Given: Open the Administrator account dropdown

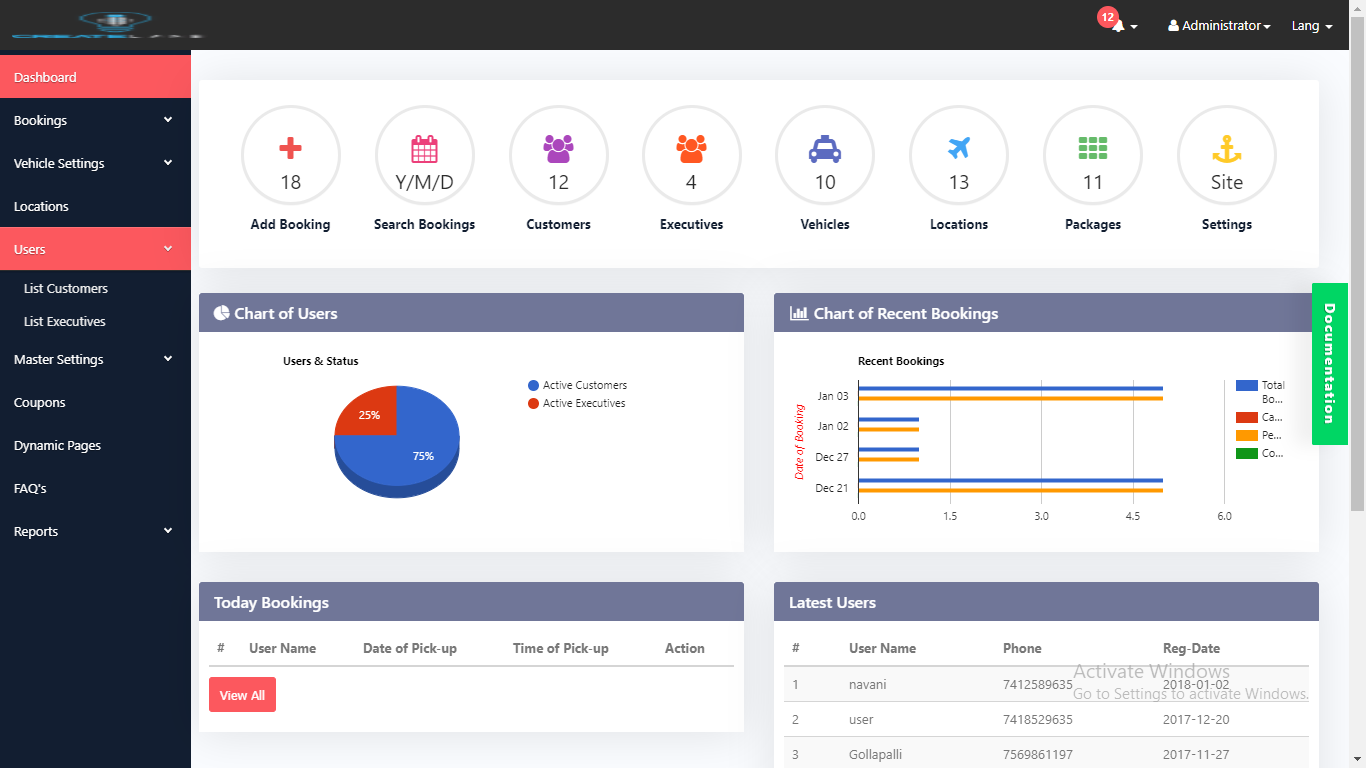Looking at the screenshot, I should pyautogui.click(x=1219, y=26).
